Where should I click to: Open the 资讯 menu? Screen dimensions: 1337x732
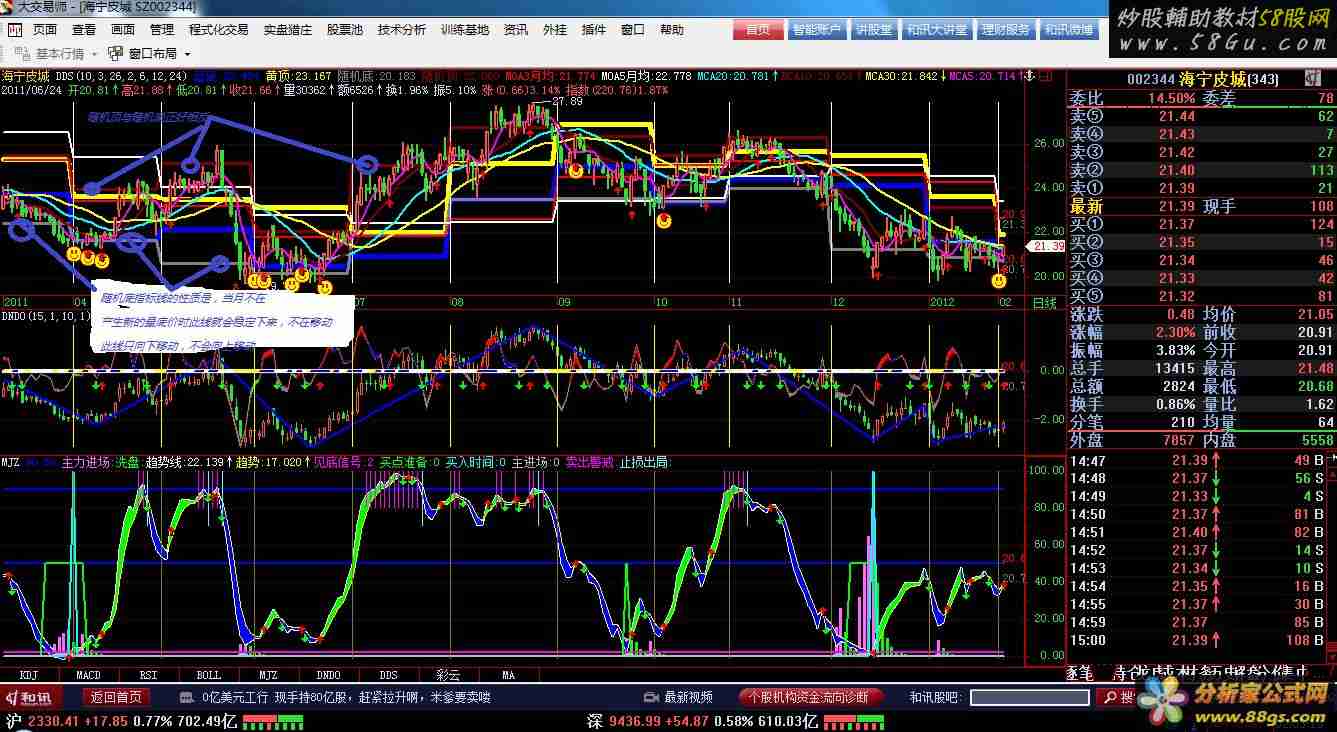[516, 30]
